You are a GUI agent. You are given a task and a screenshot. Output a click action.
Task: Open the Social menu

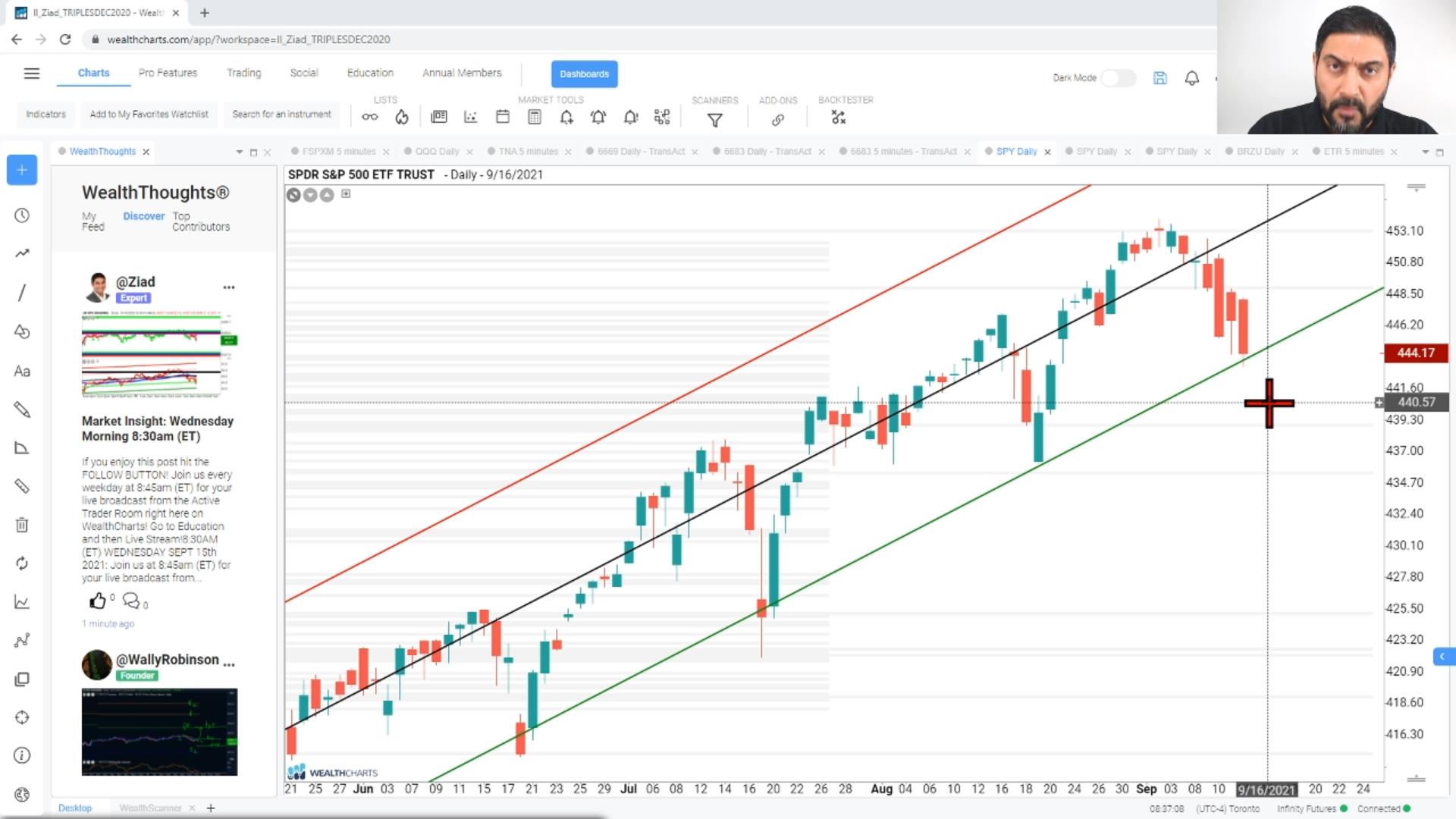(x=304, y=73)
